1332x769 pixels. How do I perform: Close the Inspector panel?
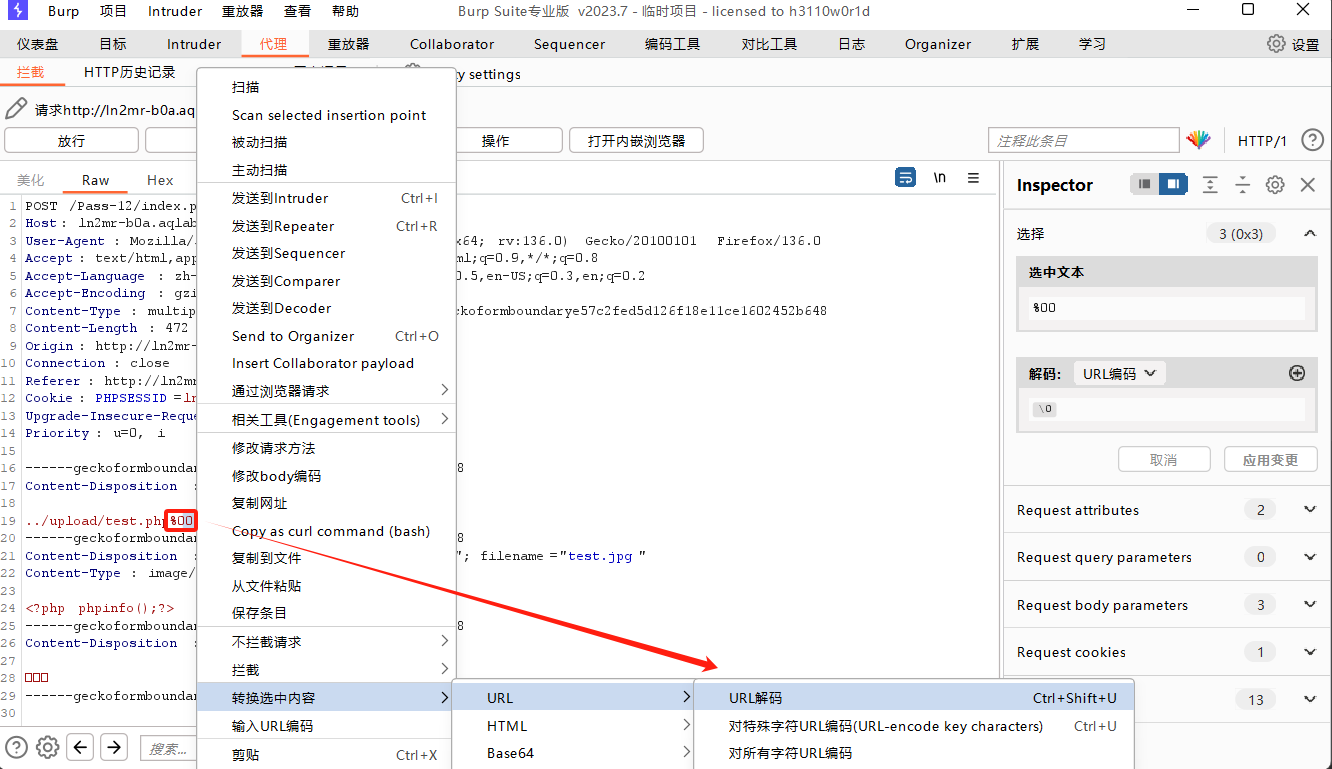coord(1307,184)
